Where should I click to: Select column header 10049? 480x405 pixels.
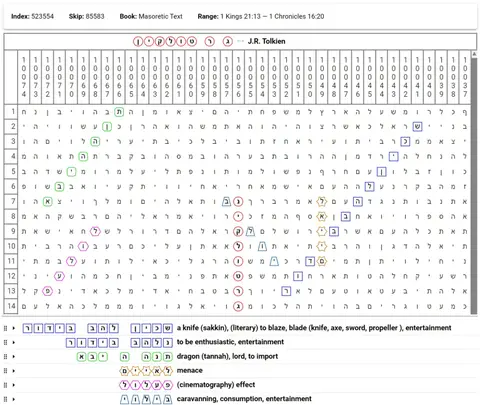click(322, 77)
